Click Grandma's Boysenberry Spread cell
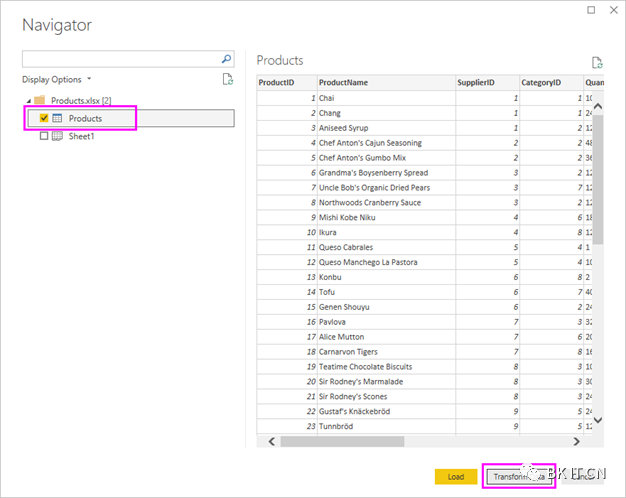The height and width of the screenshot is (498, 626). click(386, 173)
